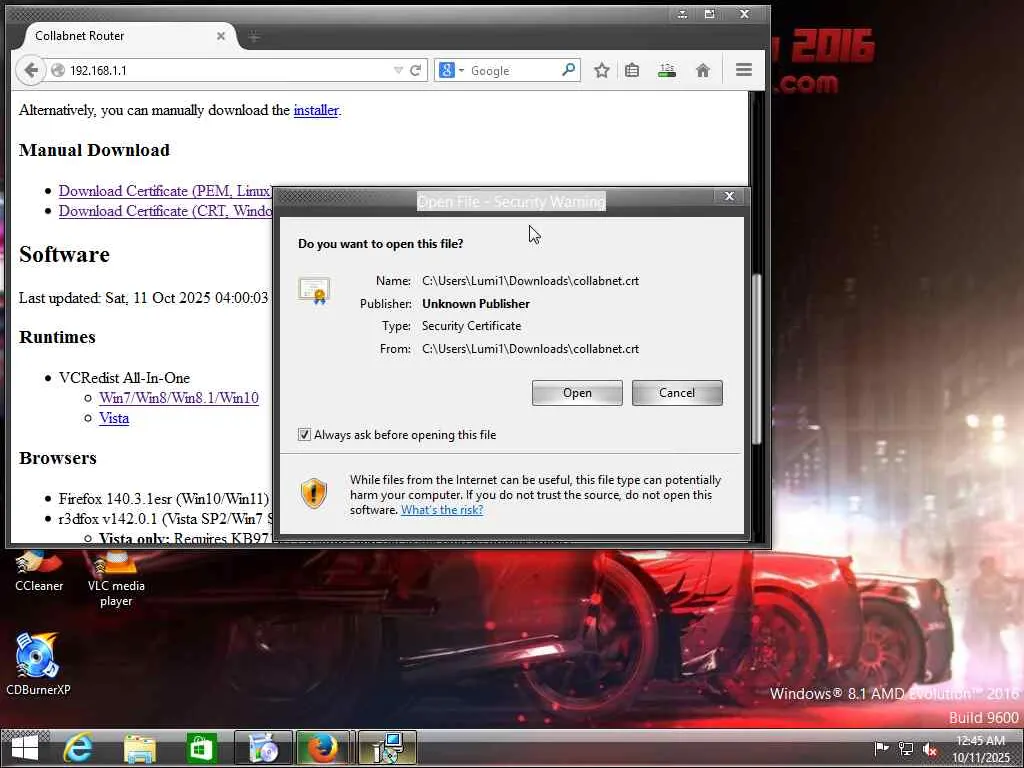
Task: Open the URL history dropdown arrow
Action: [398, 71]
